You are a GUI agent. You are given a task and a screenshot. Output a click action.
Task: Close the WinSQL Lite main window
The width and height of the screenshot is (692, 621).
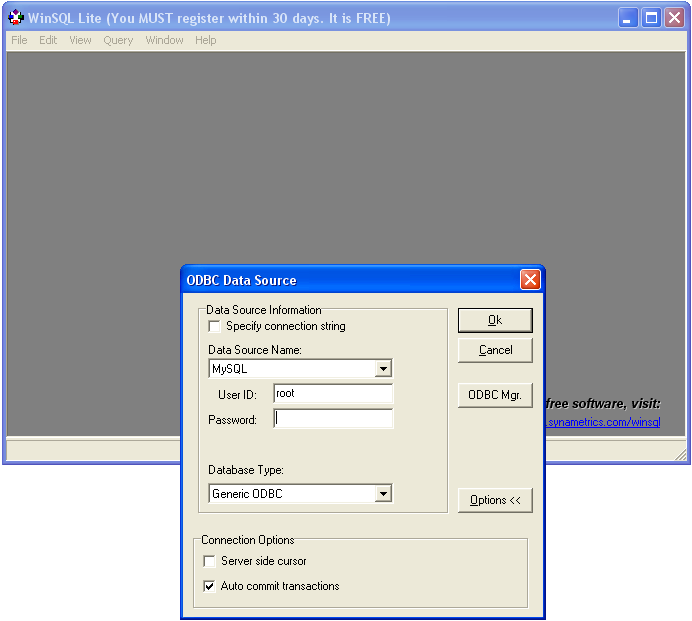(x=675, y=18)
